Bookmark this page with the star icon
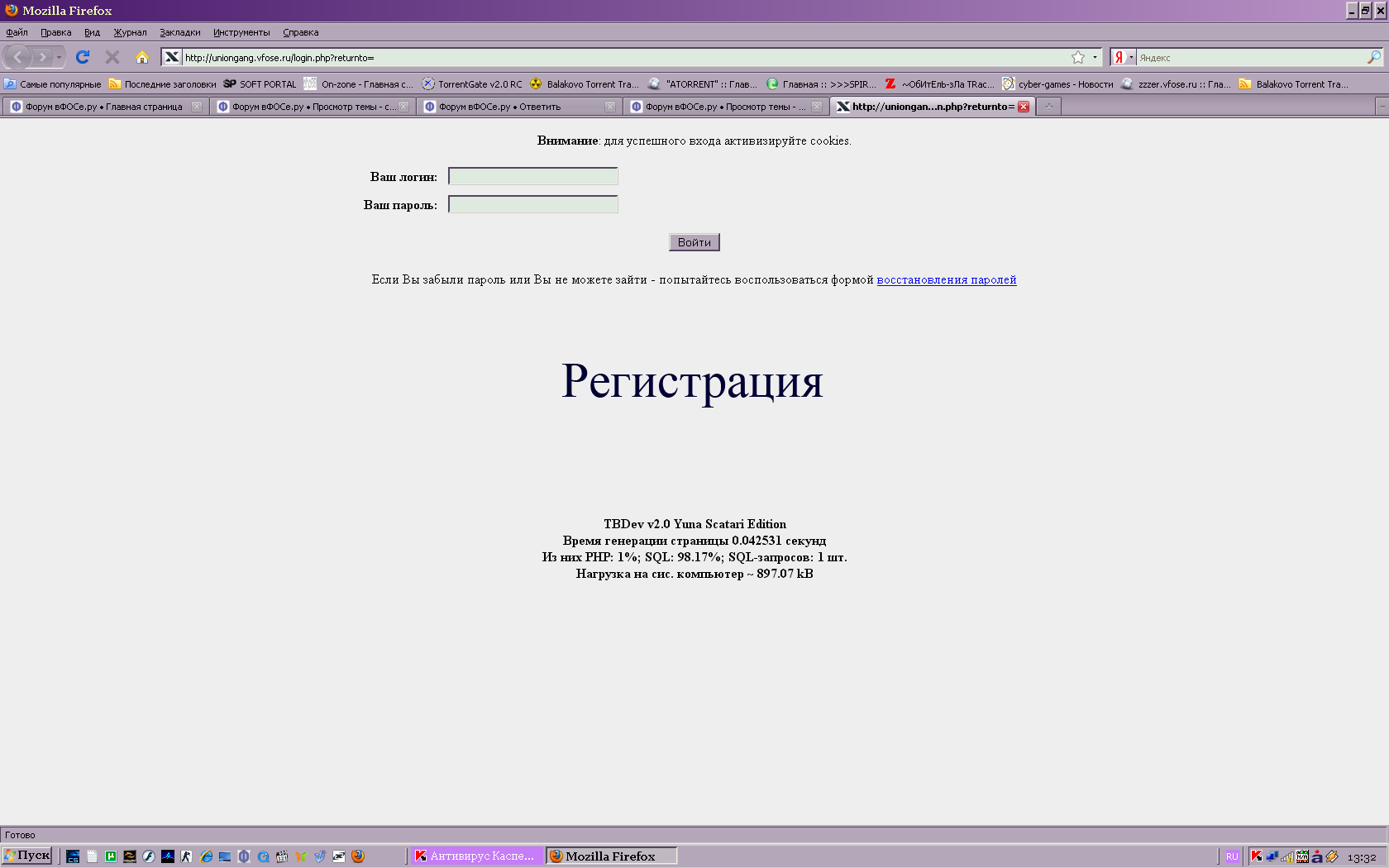Image resolution: width=1389 pixels, height=868 pixels. (1078, 57)
